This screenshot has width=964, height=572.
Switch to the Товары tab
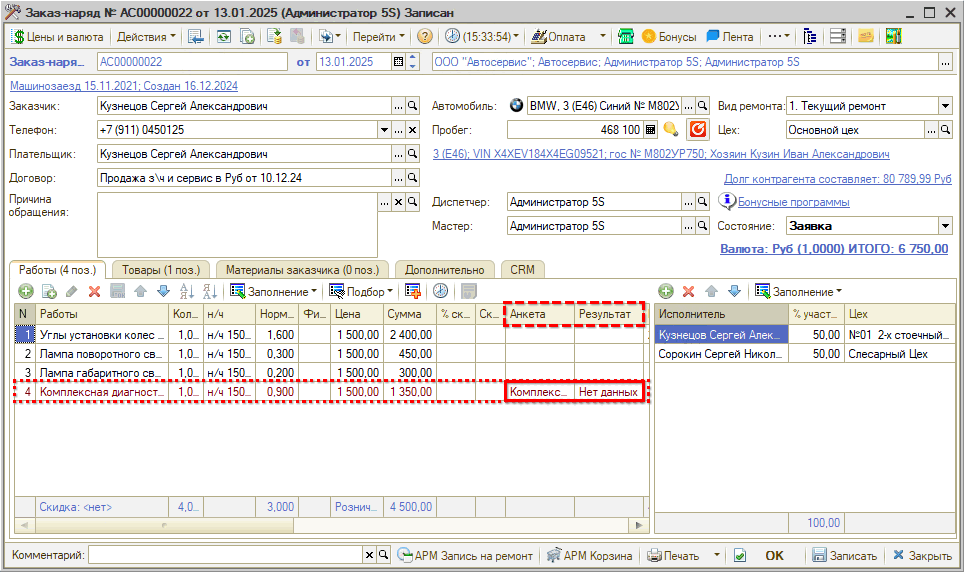(161, 269)
